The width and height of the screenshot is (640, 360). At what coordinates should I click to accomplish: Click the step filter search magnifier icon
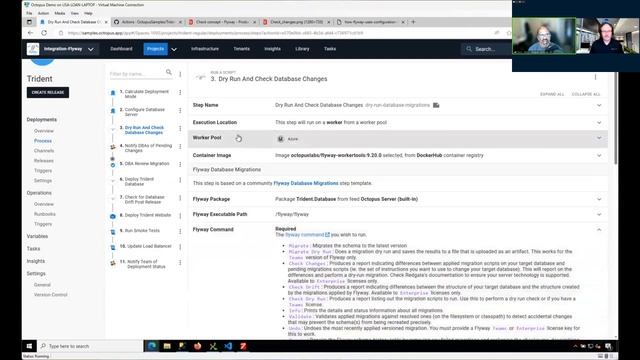pos(169,72)
